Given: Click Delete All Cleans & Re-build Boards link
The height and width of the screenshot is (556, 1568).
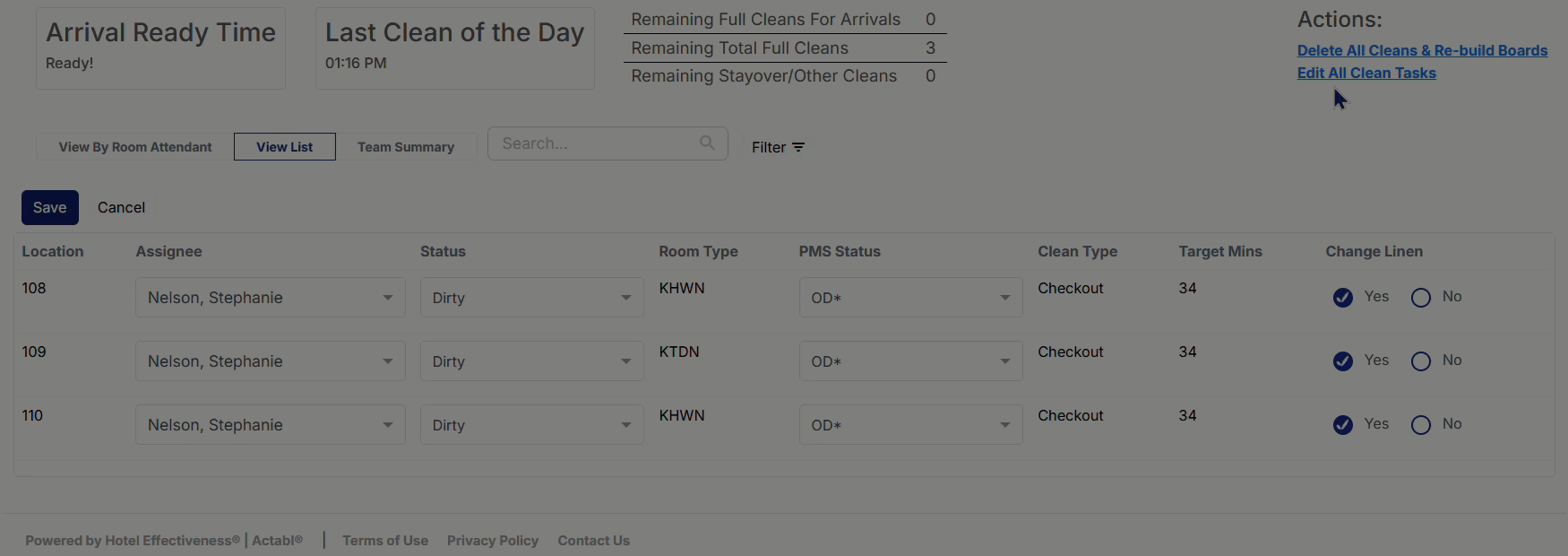Looking at the screenshot, I should tap(1422, 51).
